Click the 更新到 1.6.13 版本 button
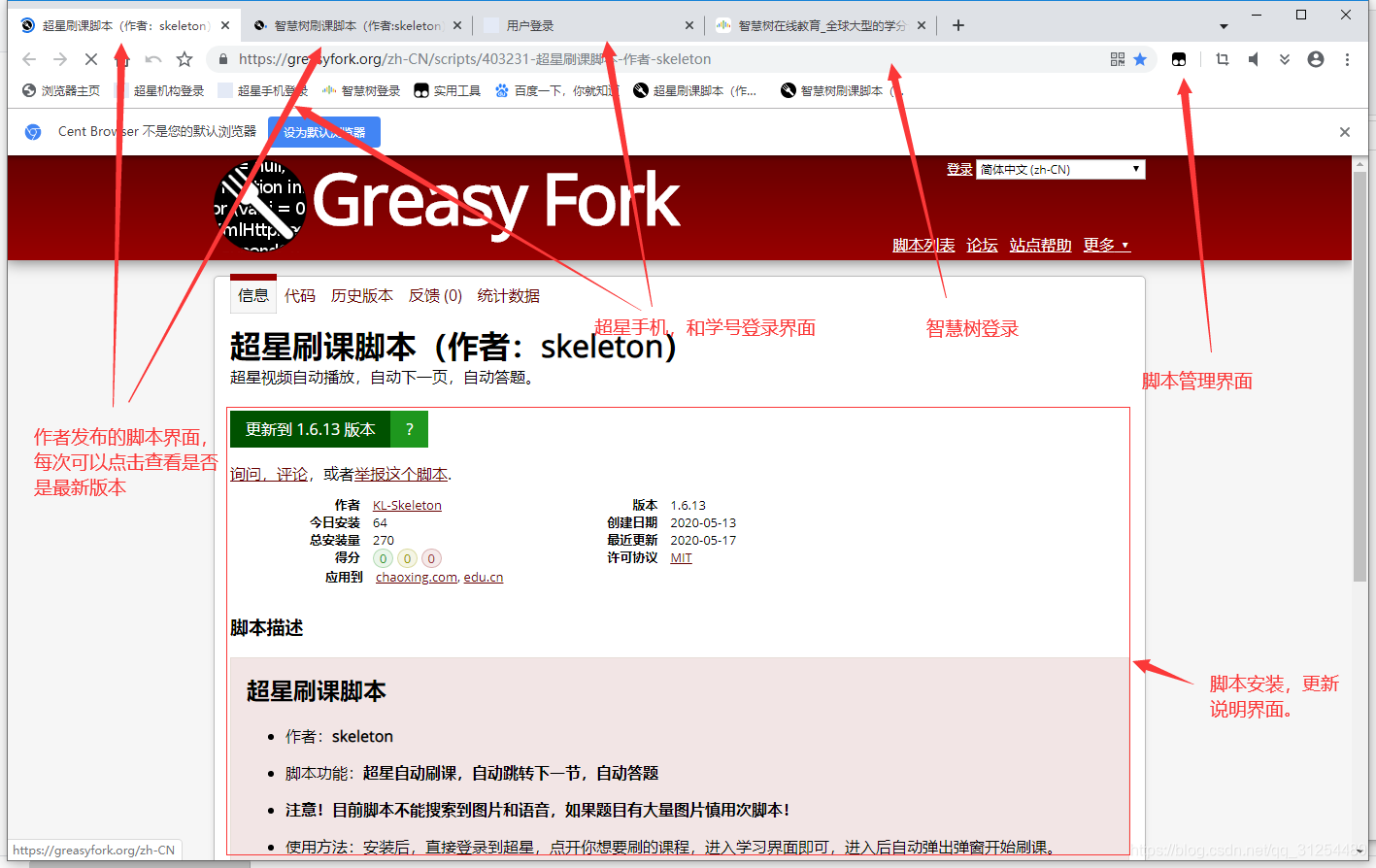 pyautogui.click(x=307, y=428)
